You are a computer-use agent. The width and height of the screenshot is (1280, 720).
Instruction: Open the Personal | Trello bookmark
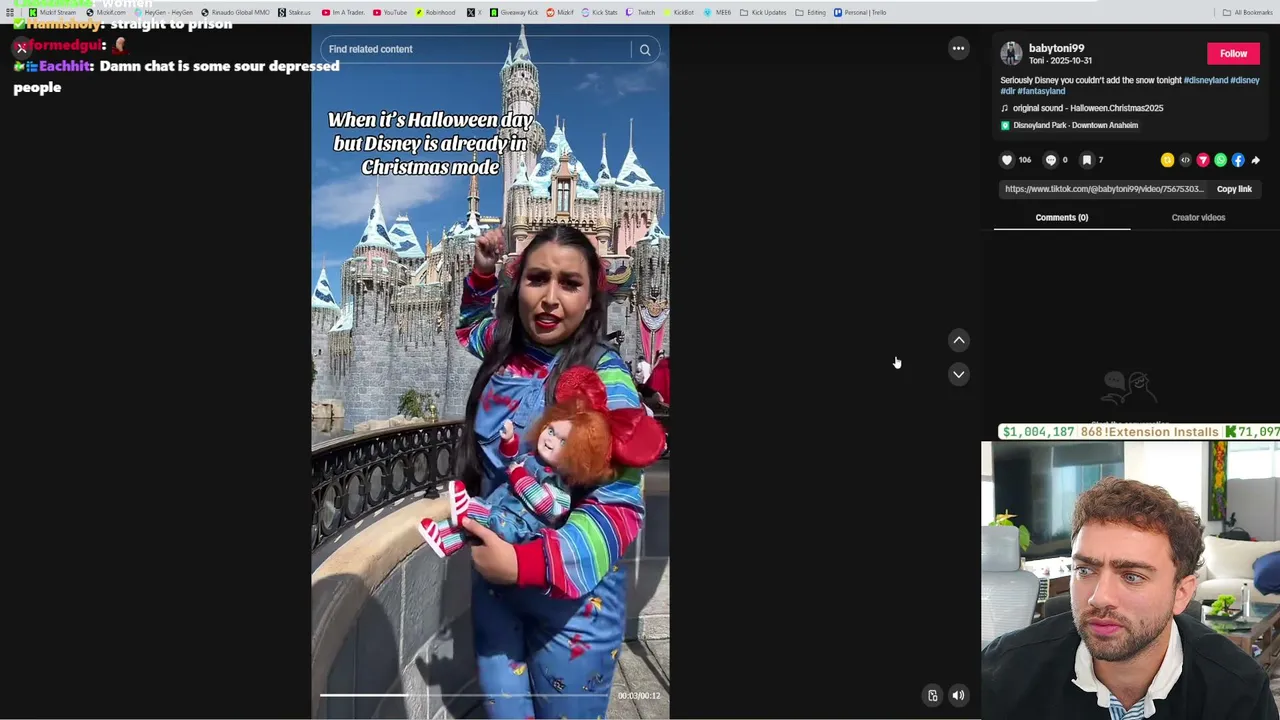[x=860, y=12]
